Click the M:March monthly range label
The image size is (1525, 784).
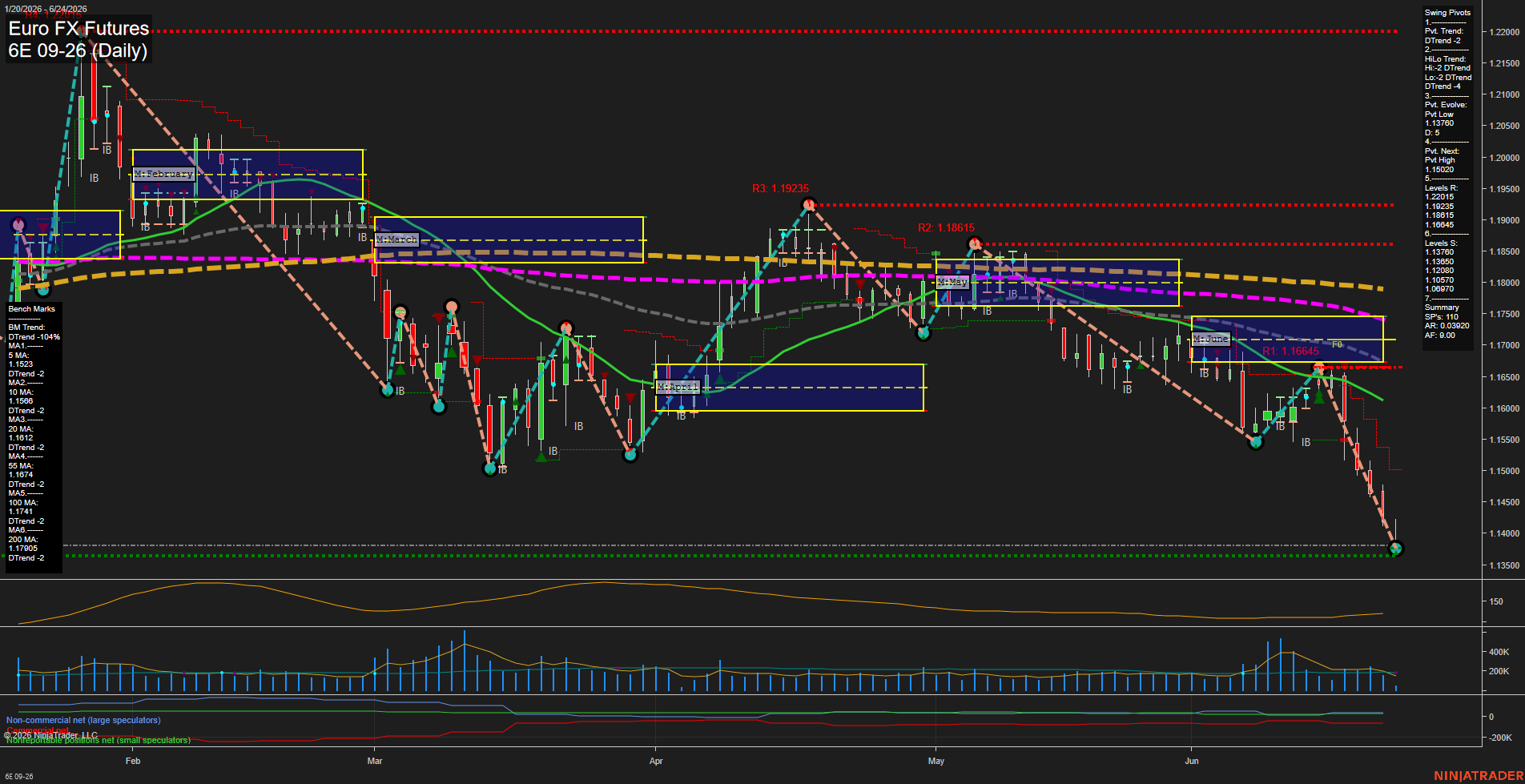[x=396, y=239]
